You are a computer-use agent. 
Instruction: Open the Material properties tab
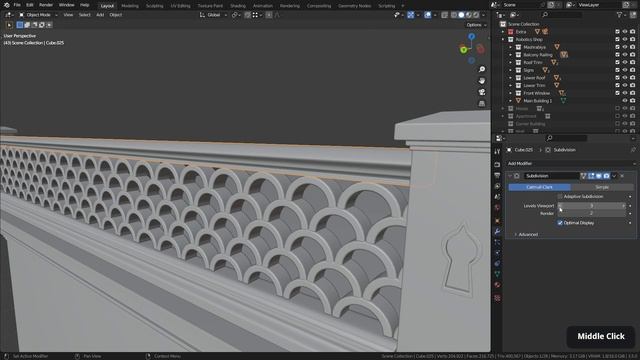click(x=497, y=284)
